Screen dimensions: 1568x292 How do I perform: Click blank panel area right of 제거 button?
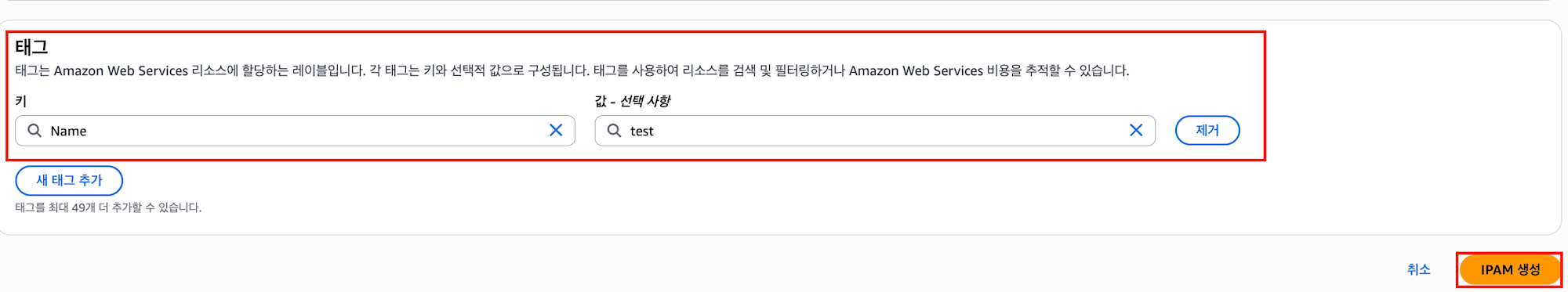pos(1403,131)
